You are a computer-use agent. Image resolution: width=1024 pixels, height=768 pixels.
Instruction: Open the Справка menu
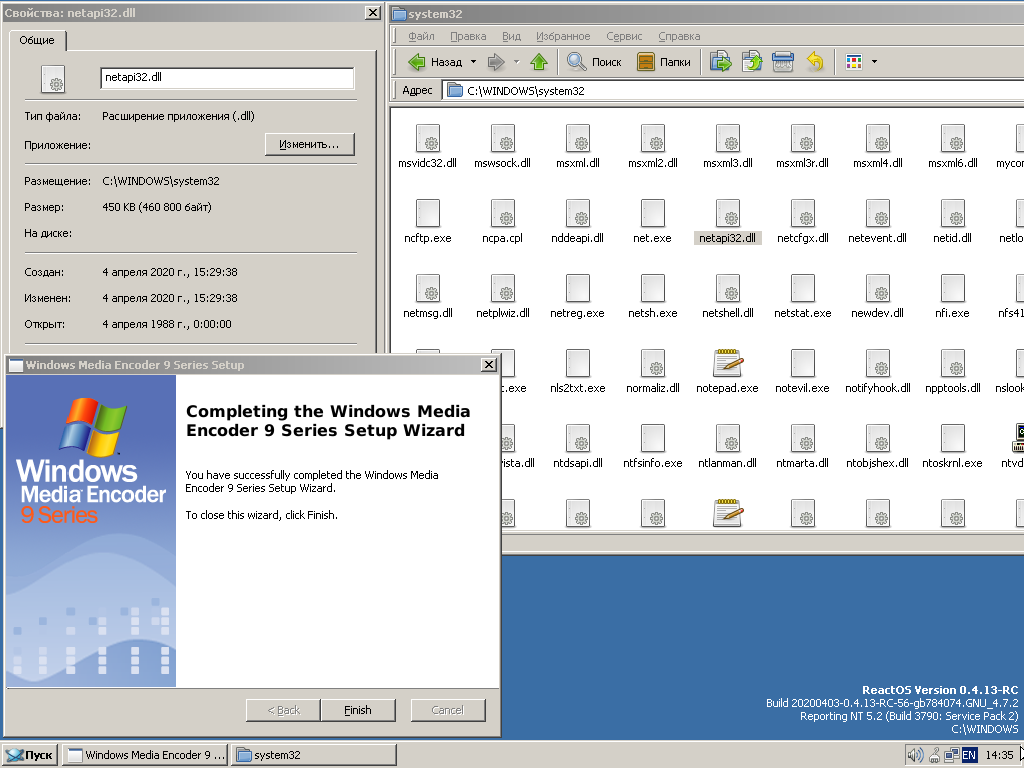pos(679,36)
